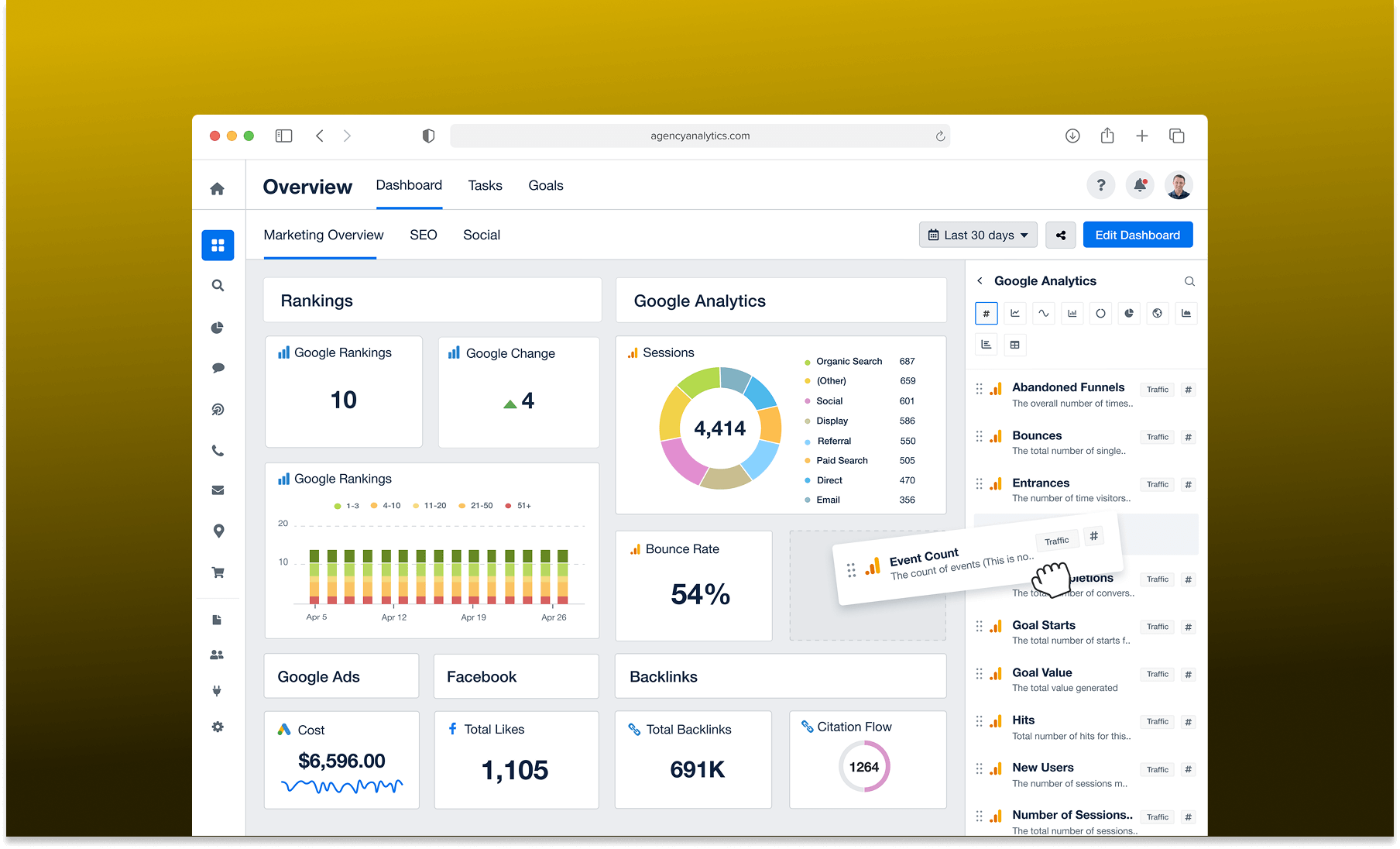The height and width of the screenshot is (849, 1400).
Task: Reload the page in browser
Action: tap(940, 136)
